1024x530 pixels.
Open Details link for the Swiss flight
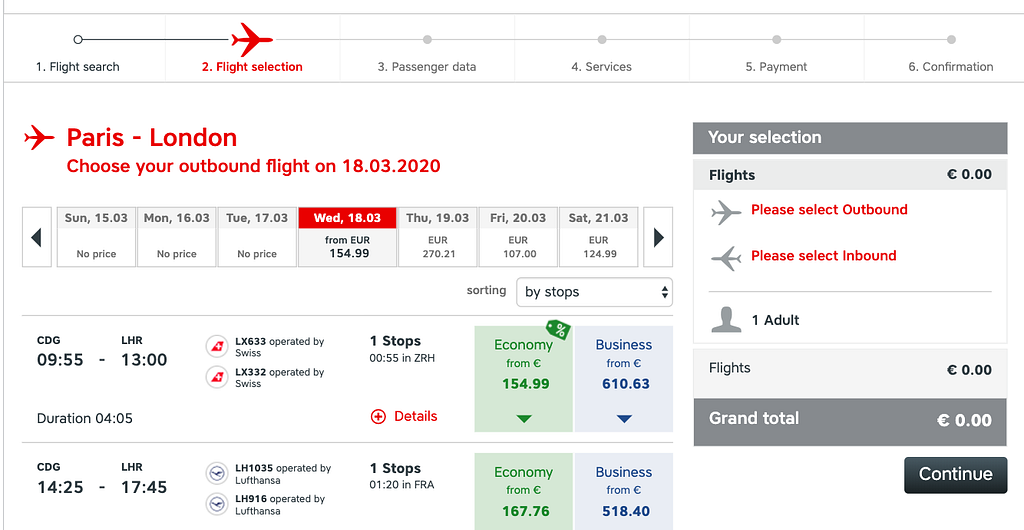pos(416,416)
